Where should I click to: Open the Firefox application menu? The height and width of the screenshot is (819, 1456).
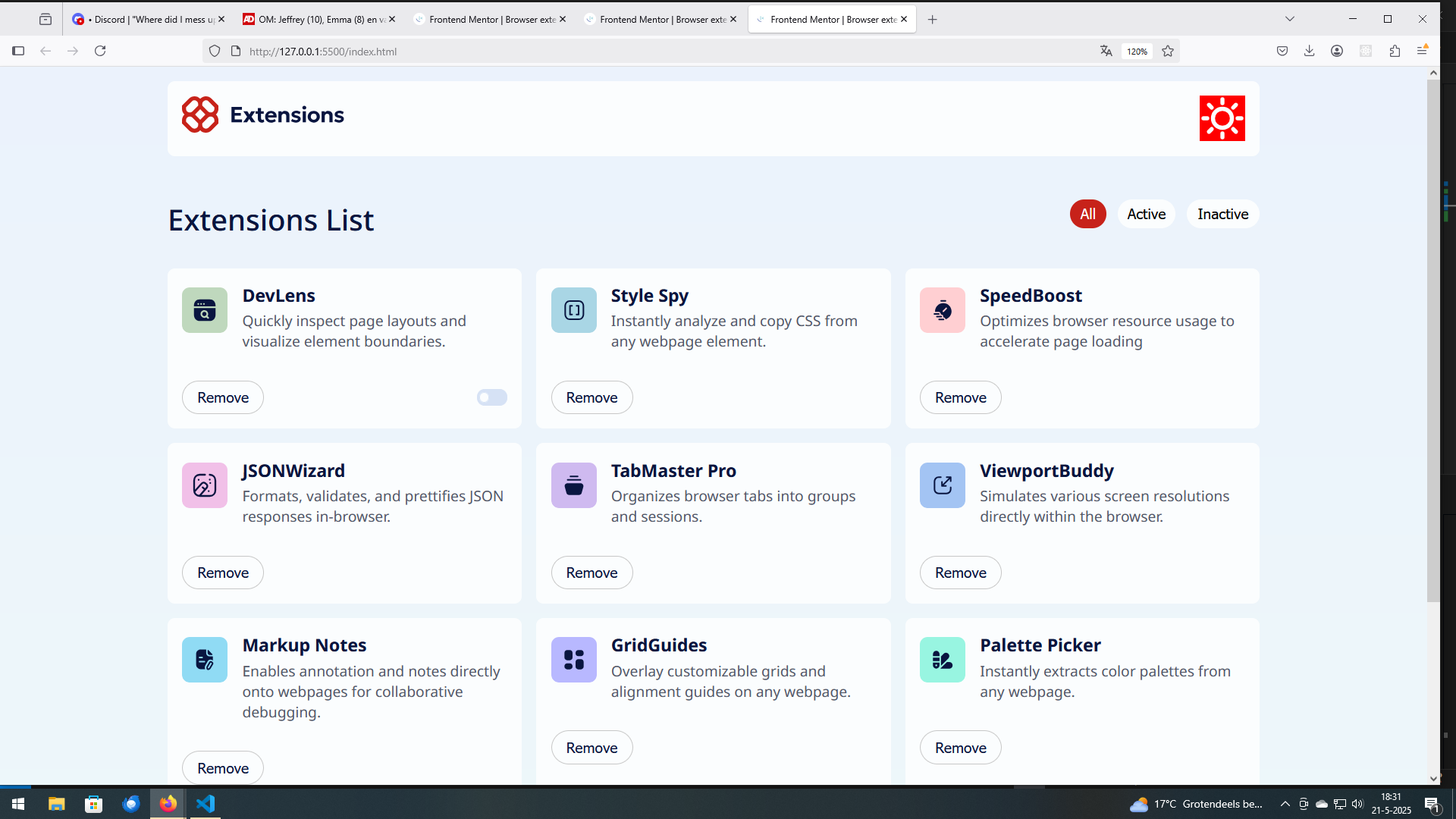pyautogui.click(x=1422, y=51)
